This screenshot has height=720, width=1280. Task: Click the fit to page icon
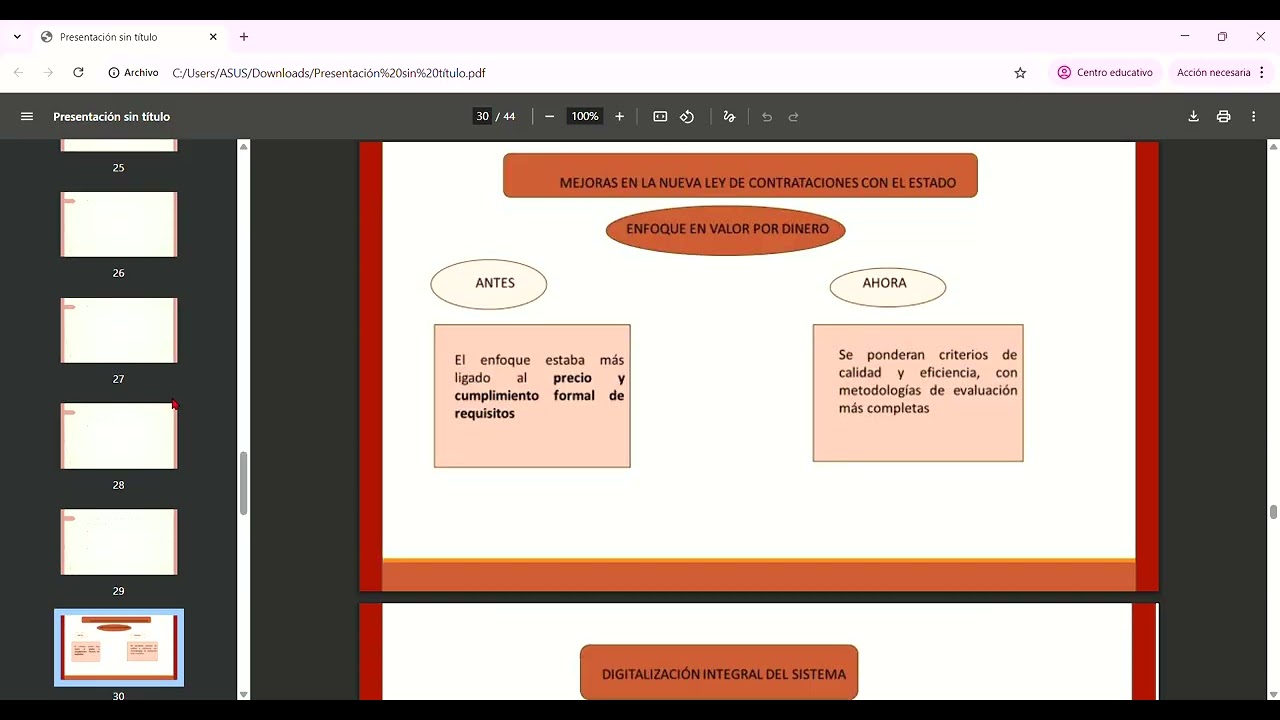pos(660,117)
